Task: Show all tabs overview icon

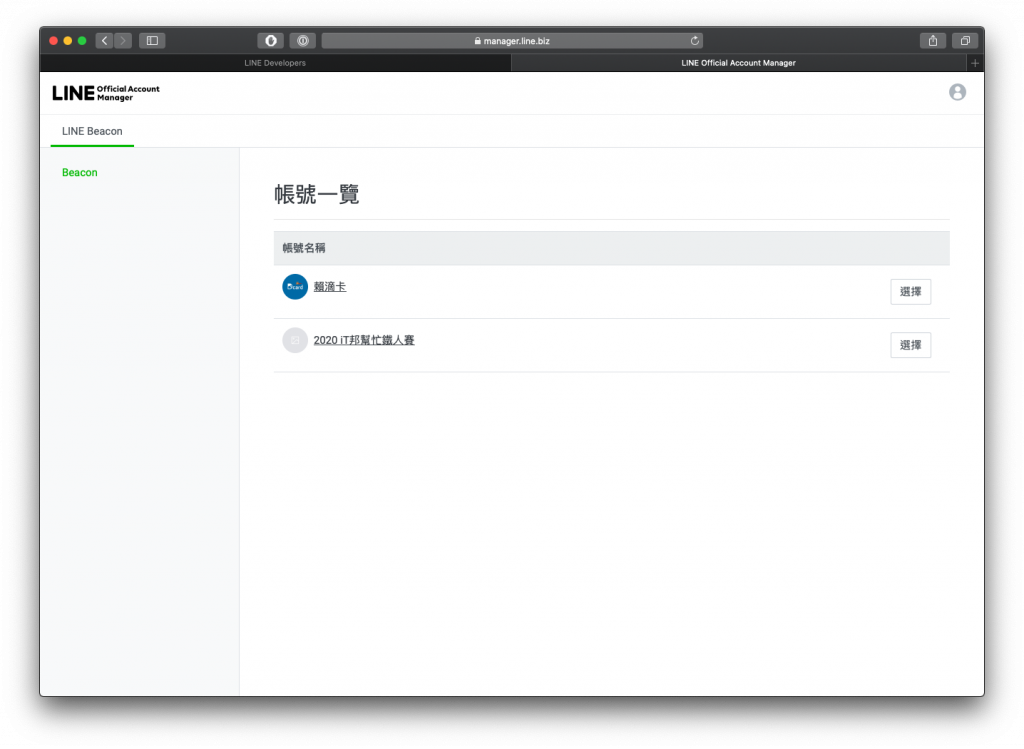Action: 965,40
